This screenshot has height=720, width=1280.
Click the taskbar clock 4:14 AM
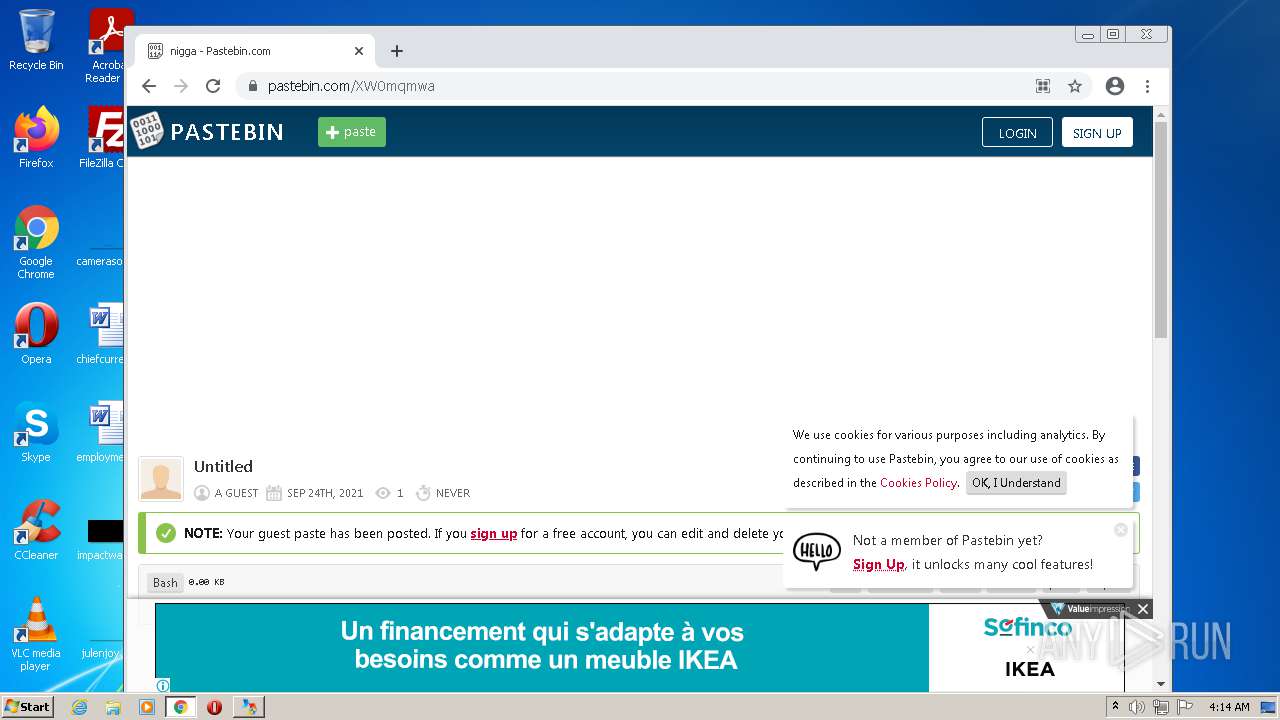1229,707
